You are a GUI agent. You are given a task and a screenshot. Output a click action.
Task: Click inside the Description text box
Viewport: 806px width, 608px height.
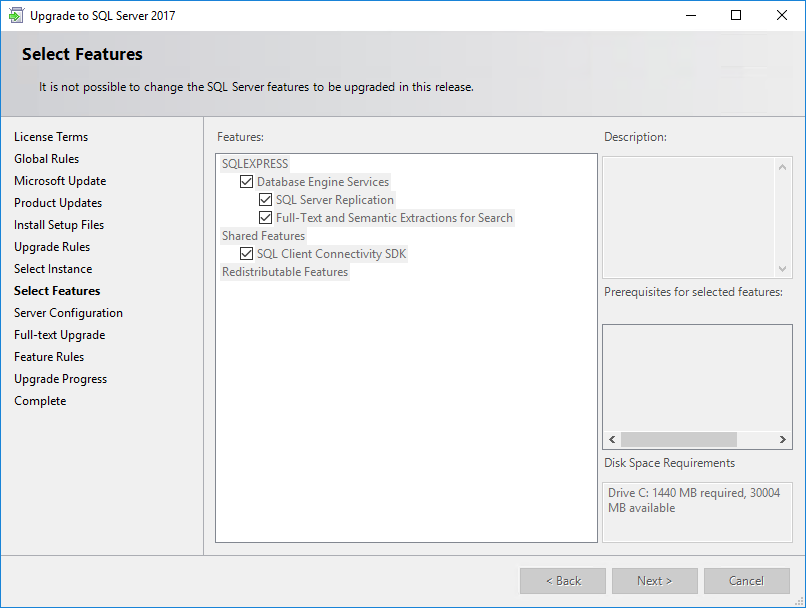[689, 218]
